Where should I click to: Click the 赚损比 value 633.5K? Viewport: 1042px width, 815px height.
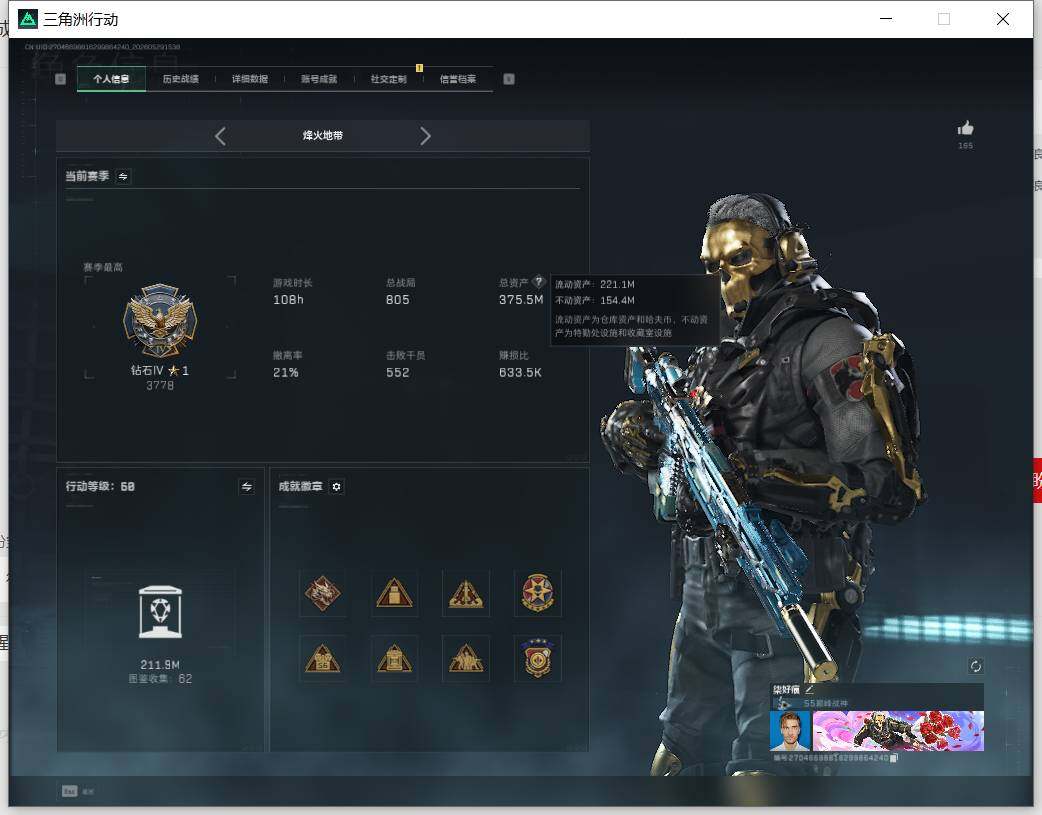pyautogui.click(x=520, y=373)
